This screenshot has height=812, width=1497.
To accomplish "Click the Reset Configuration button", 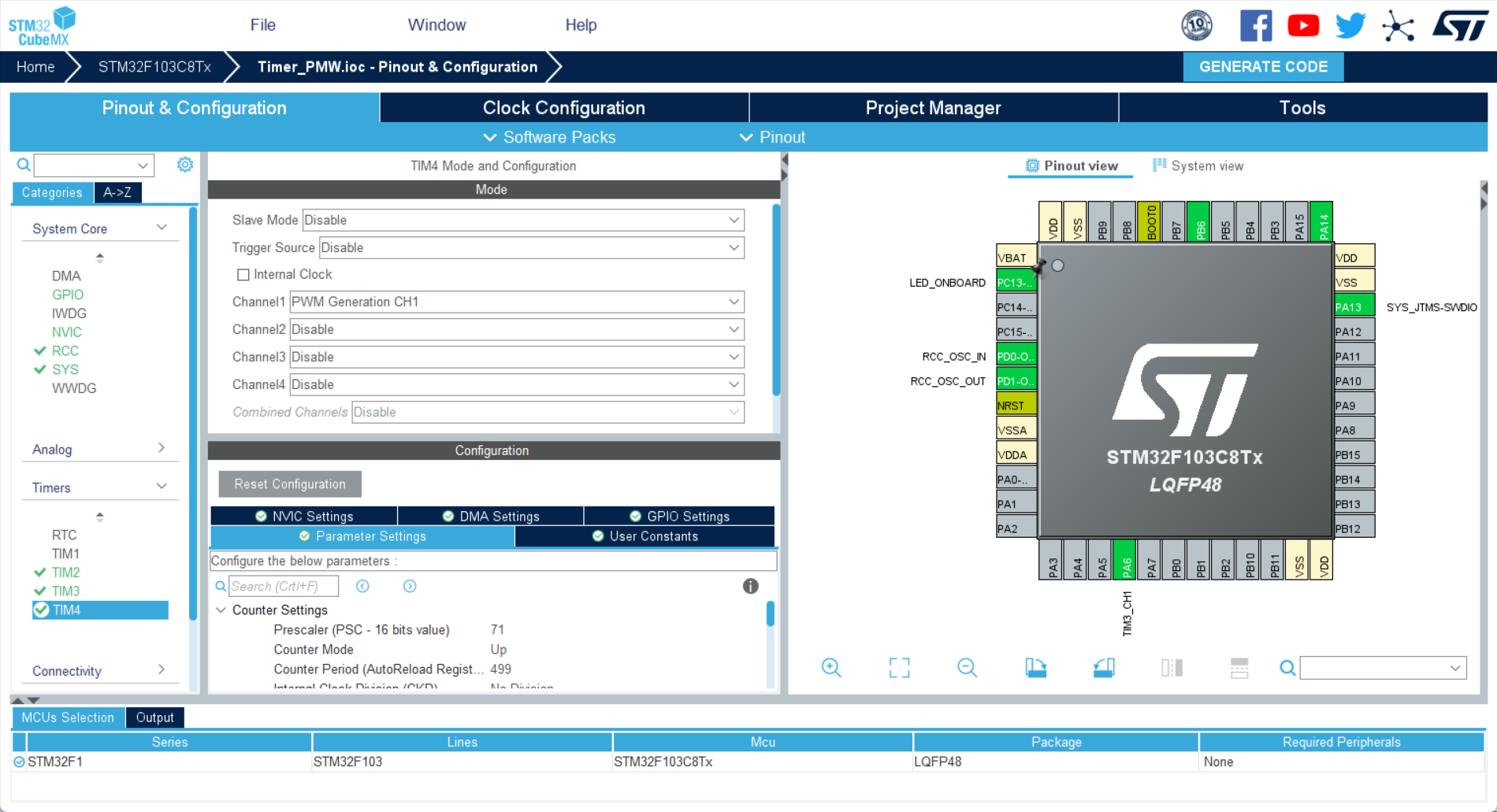I will (x=290, y=484).
